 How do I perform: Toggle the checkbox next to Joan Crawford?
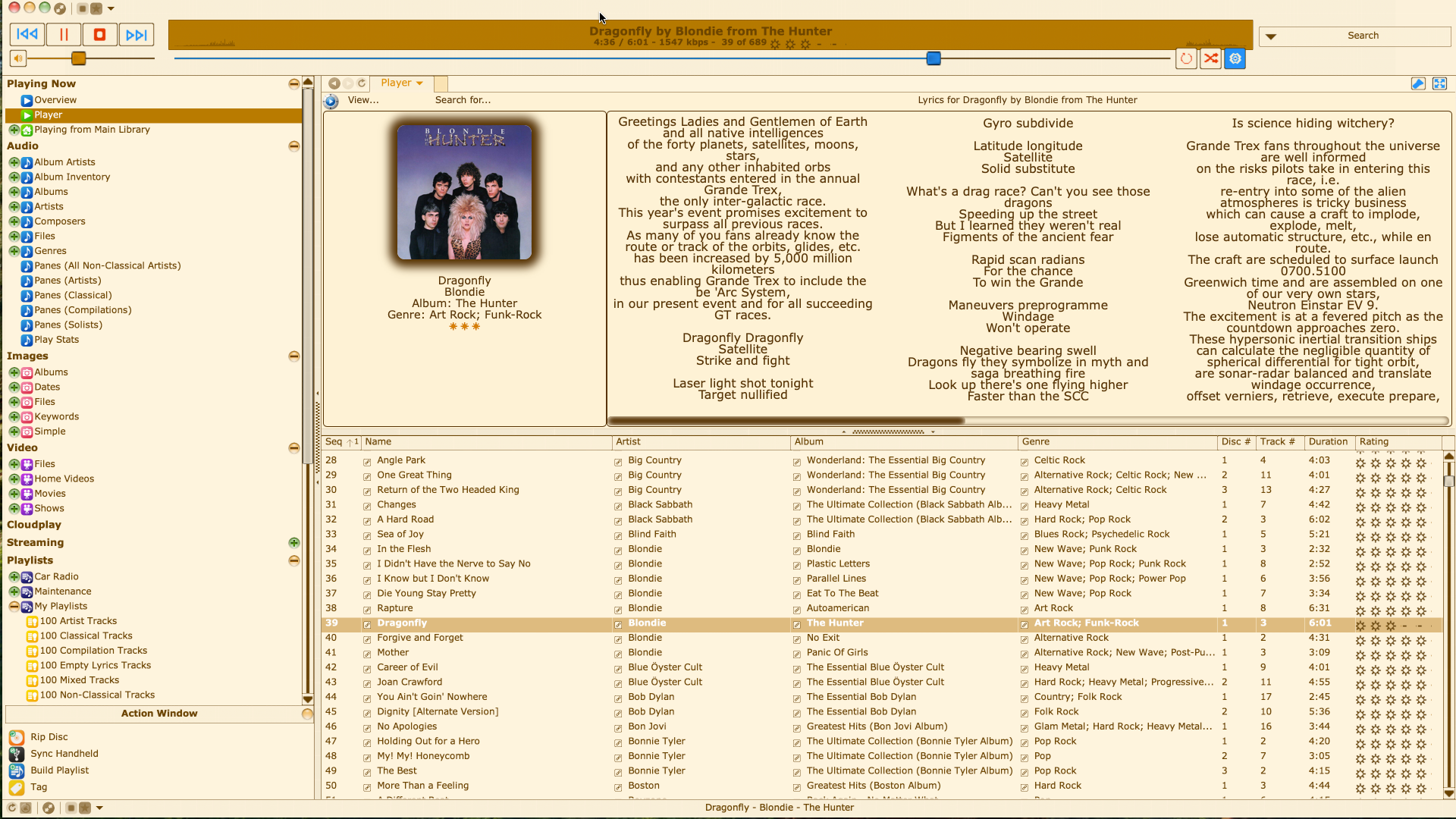click(367, 683)
